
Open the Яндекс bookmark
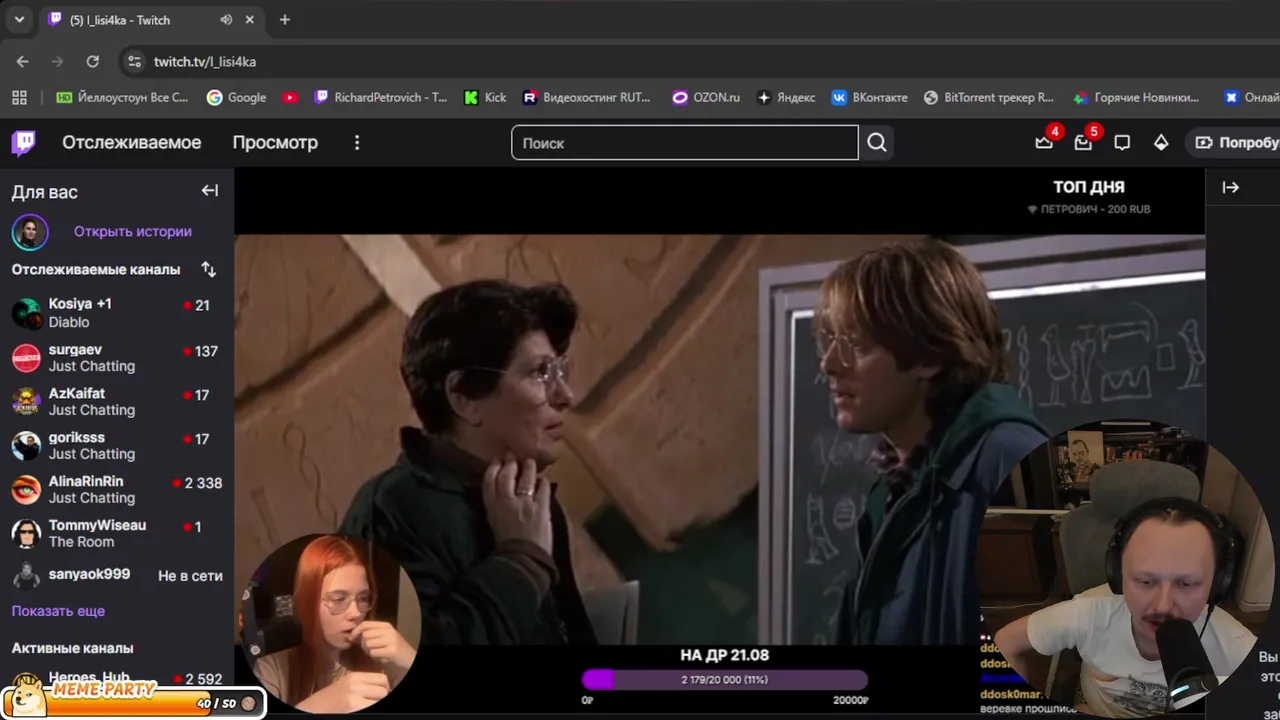pyautogui.click(x=786, y=97)
